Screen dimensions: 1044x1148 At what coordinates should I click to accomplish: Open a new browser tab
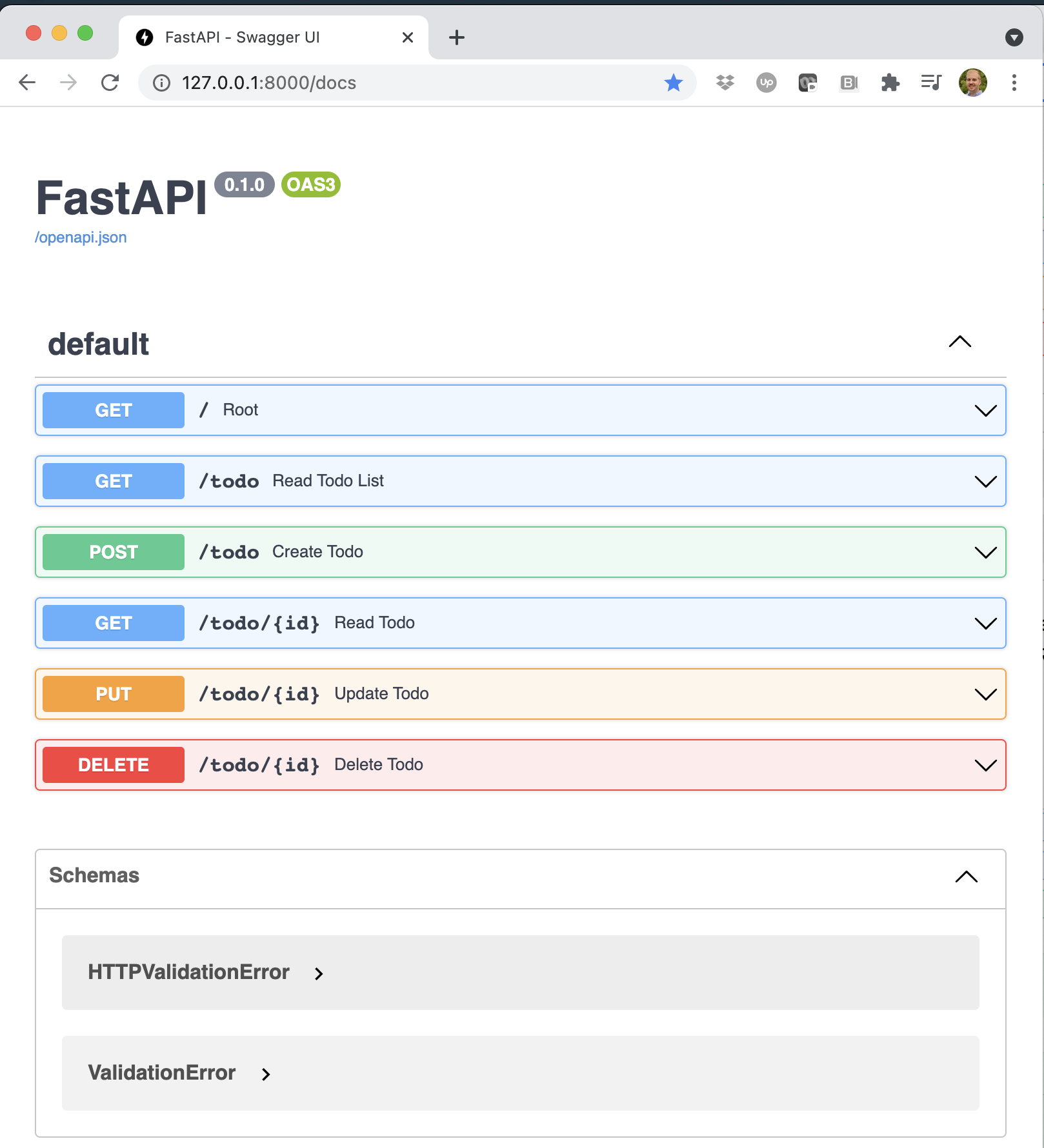coord(456,37)
